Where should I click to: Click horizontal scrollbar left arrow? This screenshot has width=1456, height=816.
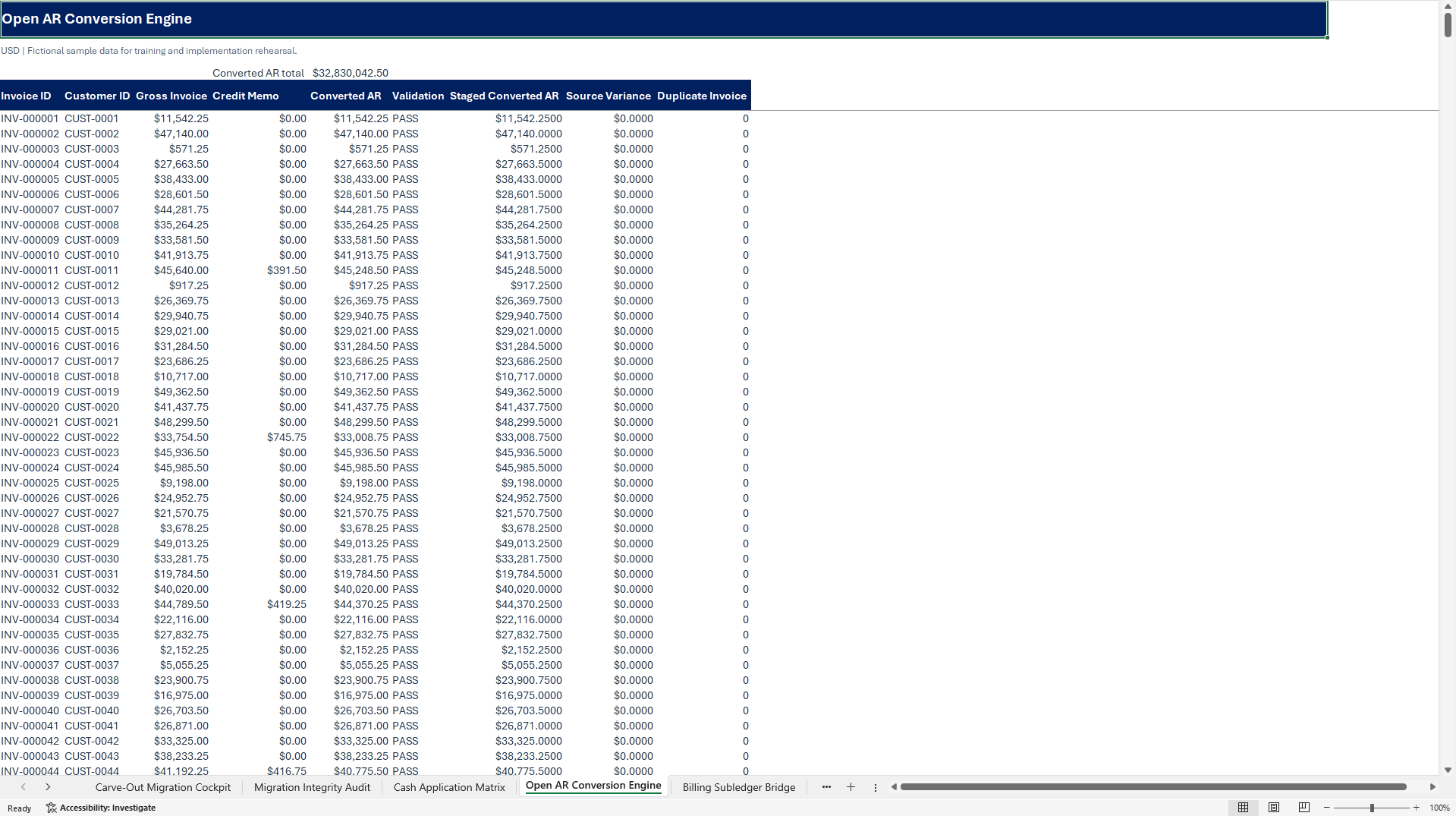pos(894,787)
